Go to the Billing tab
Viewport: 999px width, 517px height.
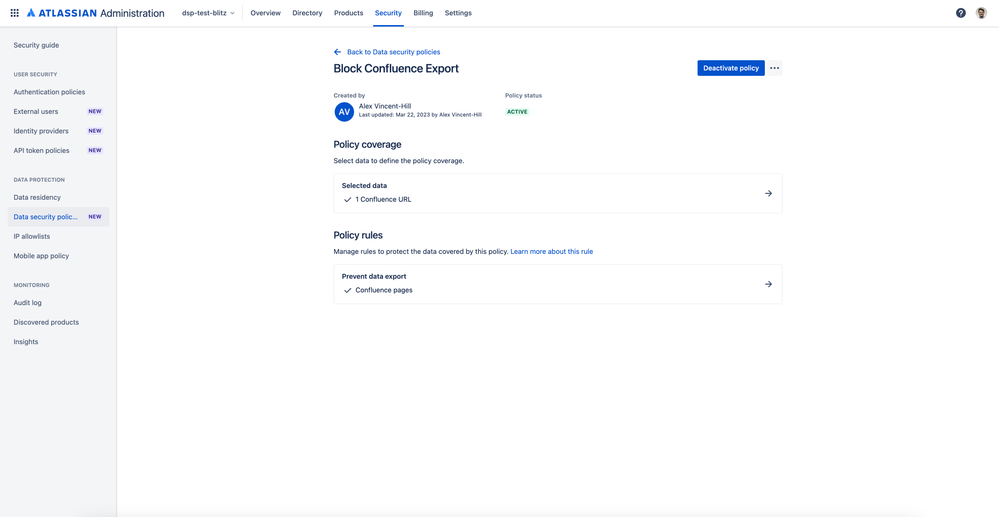423,13
